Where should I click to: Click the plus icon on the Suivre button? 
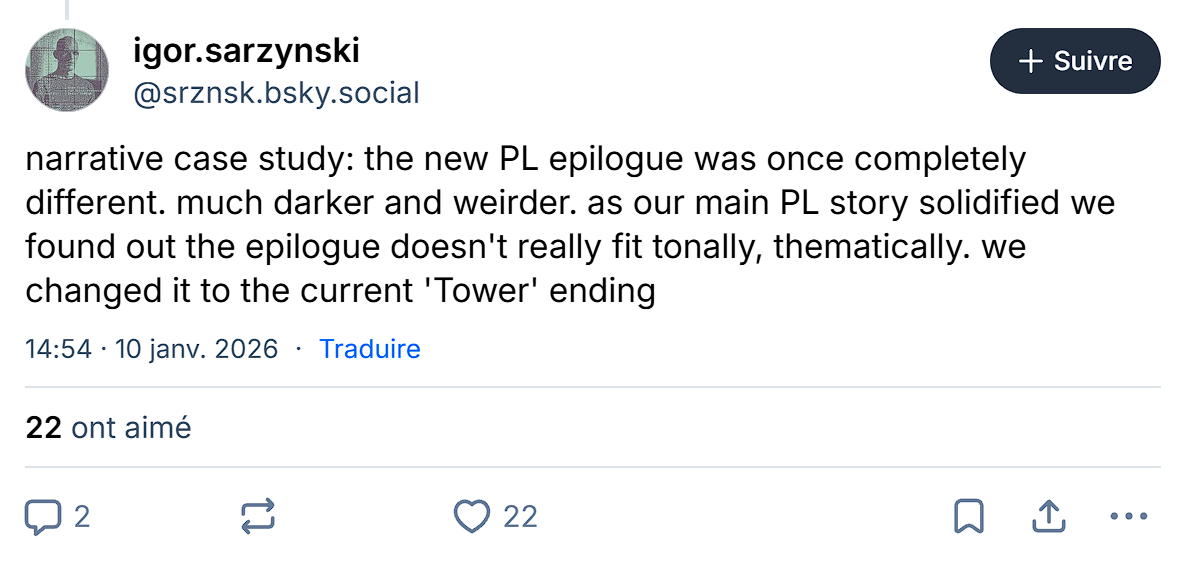1030,61
